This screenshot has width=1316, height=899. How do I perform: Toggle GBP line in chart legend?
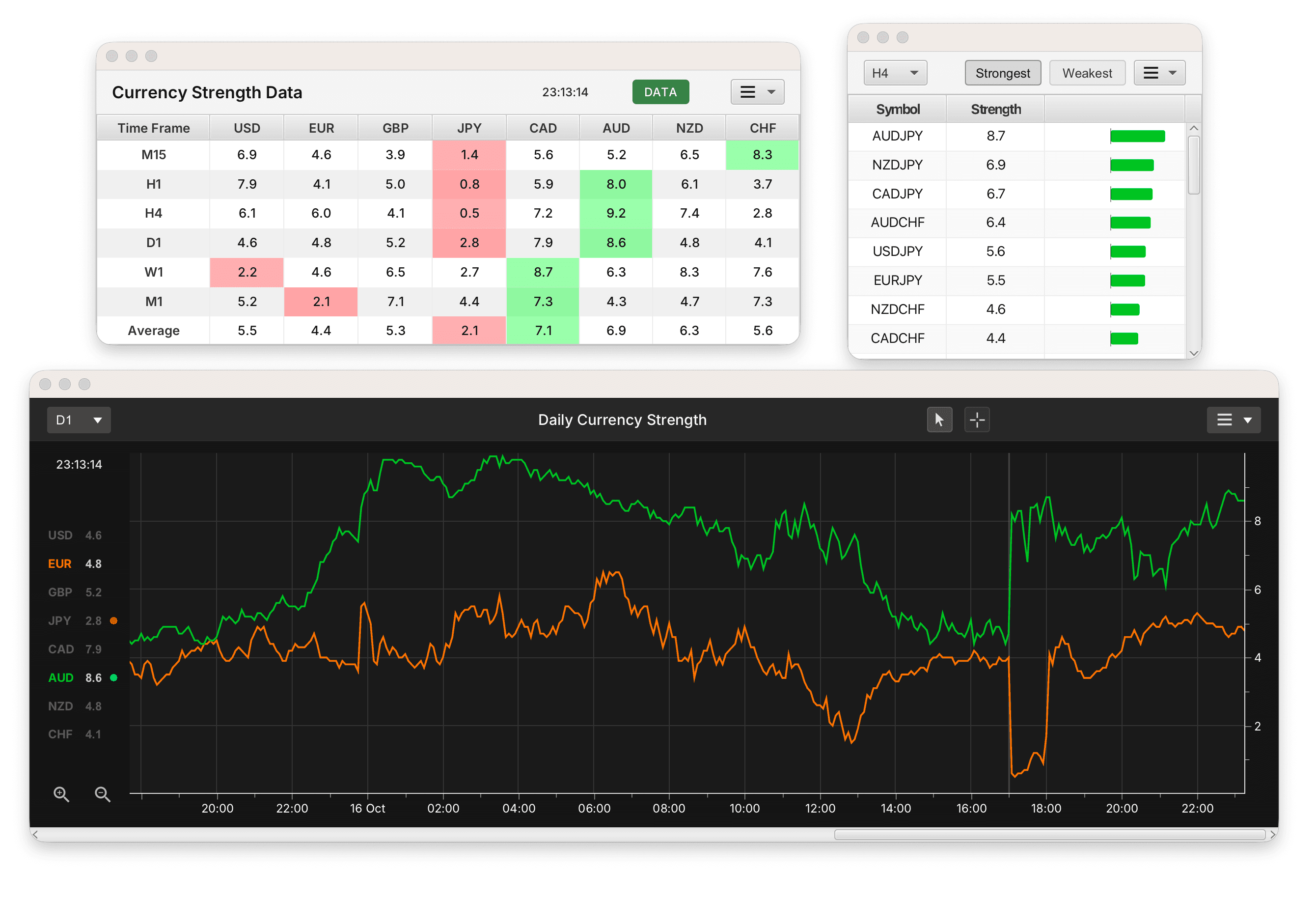click(75, 592)
